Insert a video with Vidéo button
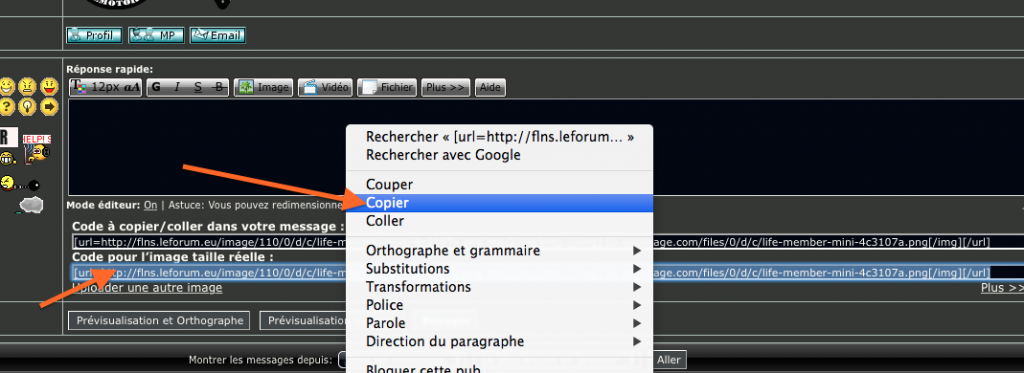Screen dimensions: 1024x373 point(325,87)
